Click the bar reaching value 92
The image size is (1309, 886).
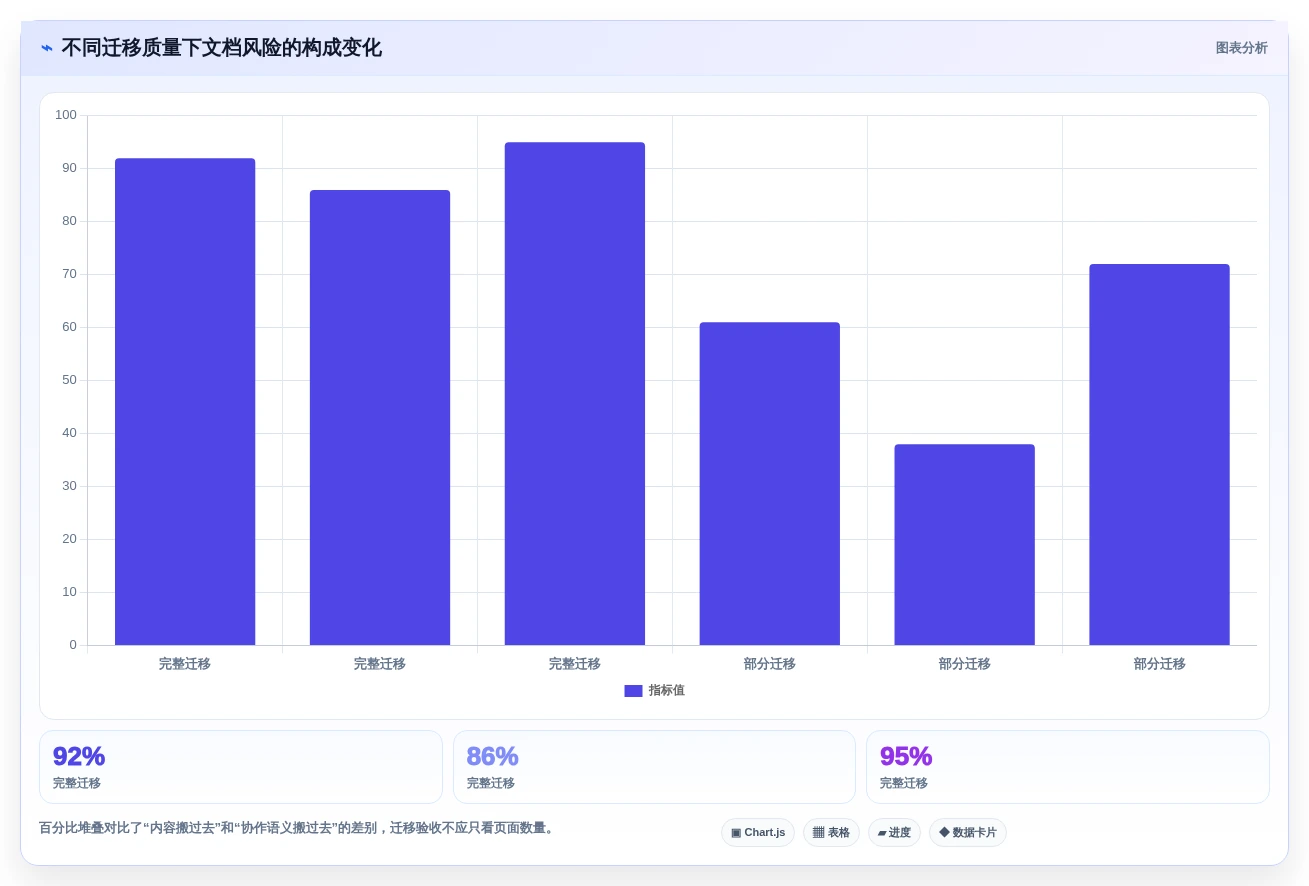[x=185, y=402]
